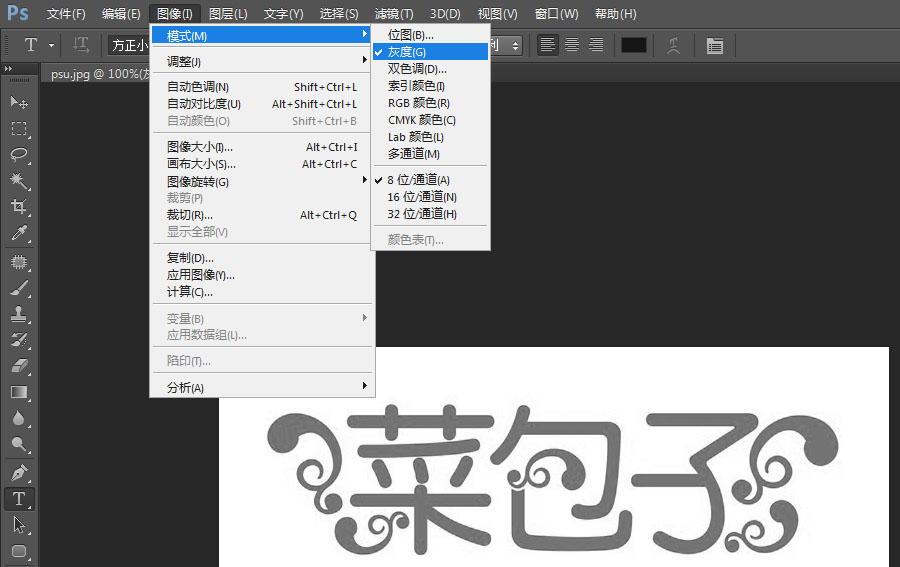Click the create warped text button

(675, 45)
